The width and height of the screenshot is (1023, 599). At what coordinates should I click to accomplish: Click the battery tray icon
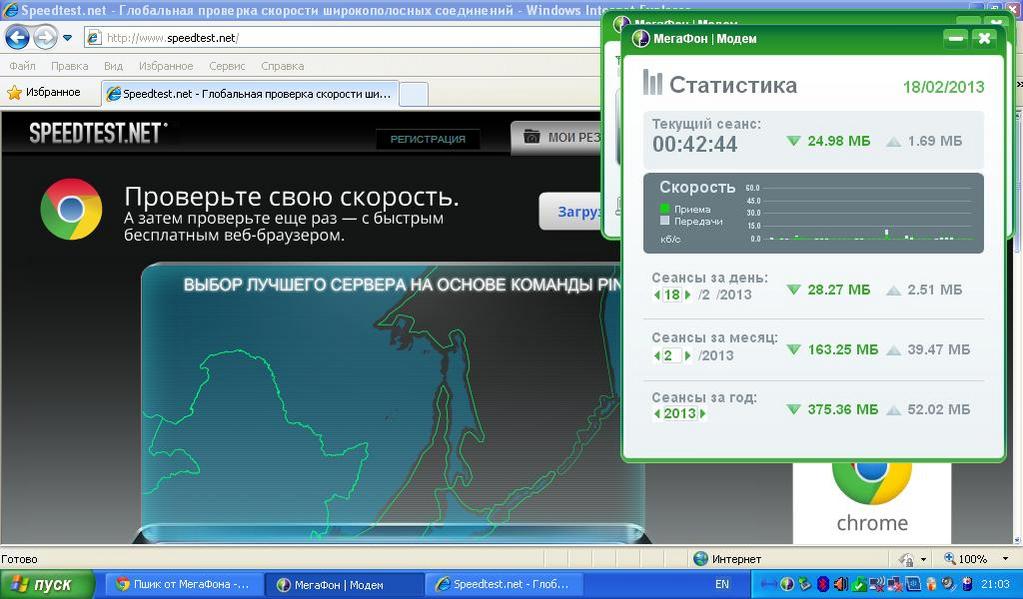(x=967, y=584)
